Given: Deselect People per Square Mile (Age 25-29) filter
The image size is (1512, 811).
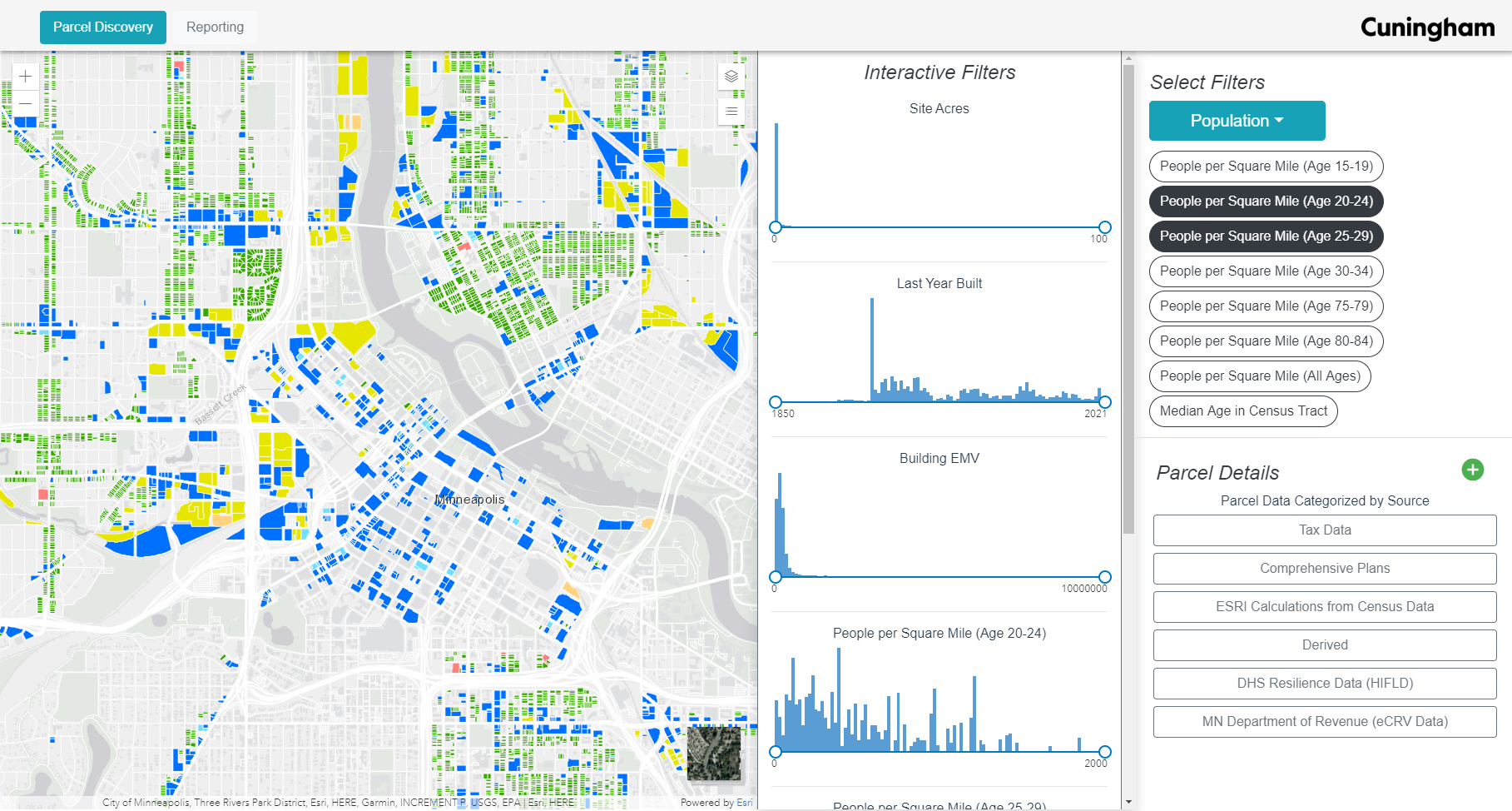Looking at the screenshot, I should point(1266,236).
